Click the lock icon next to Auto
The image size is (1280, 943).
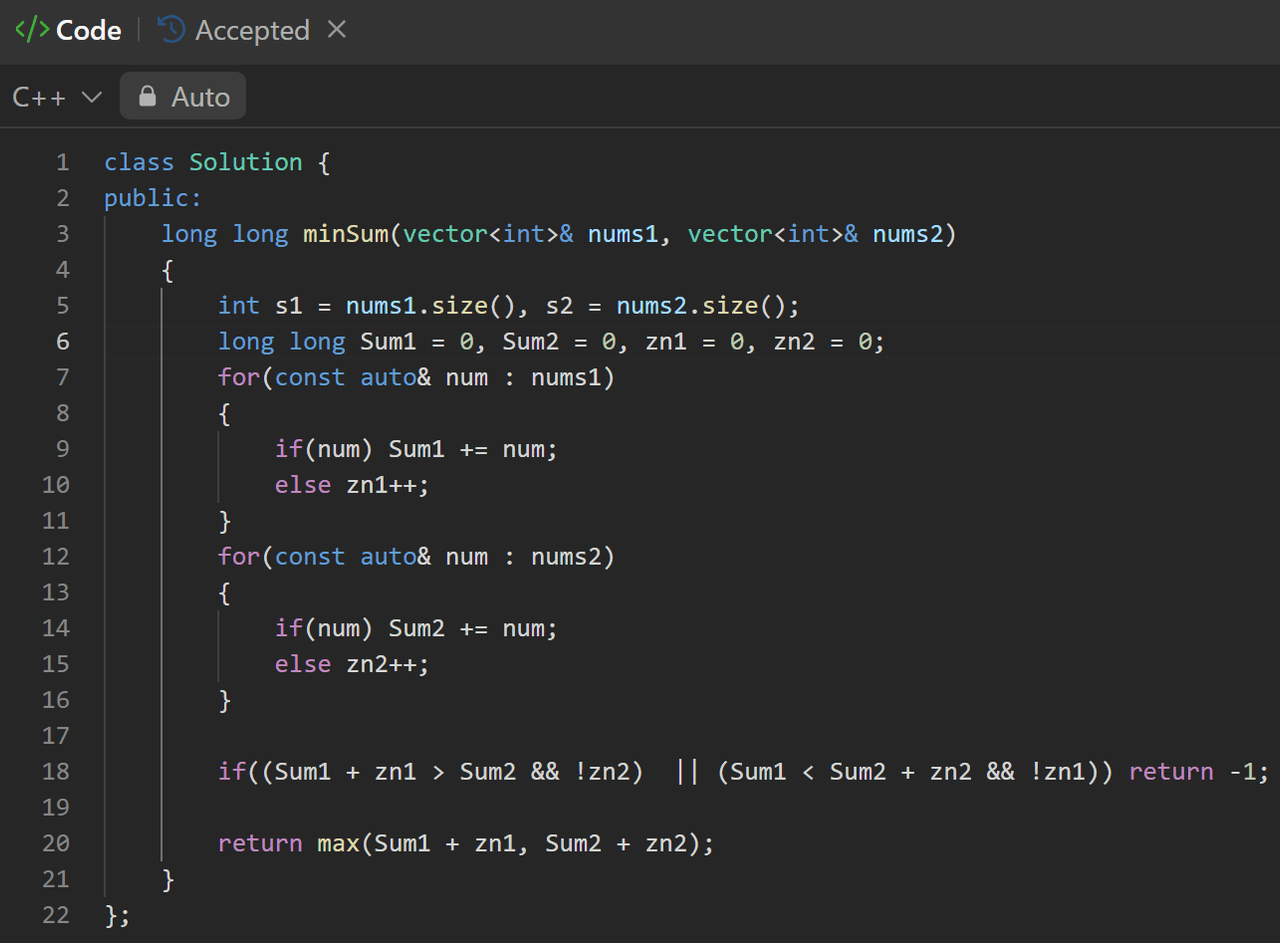tap(148, 97)
